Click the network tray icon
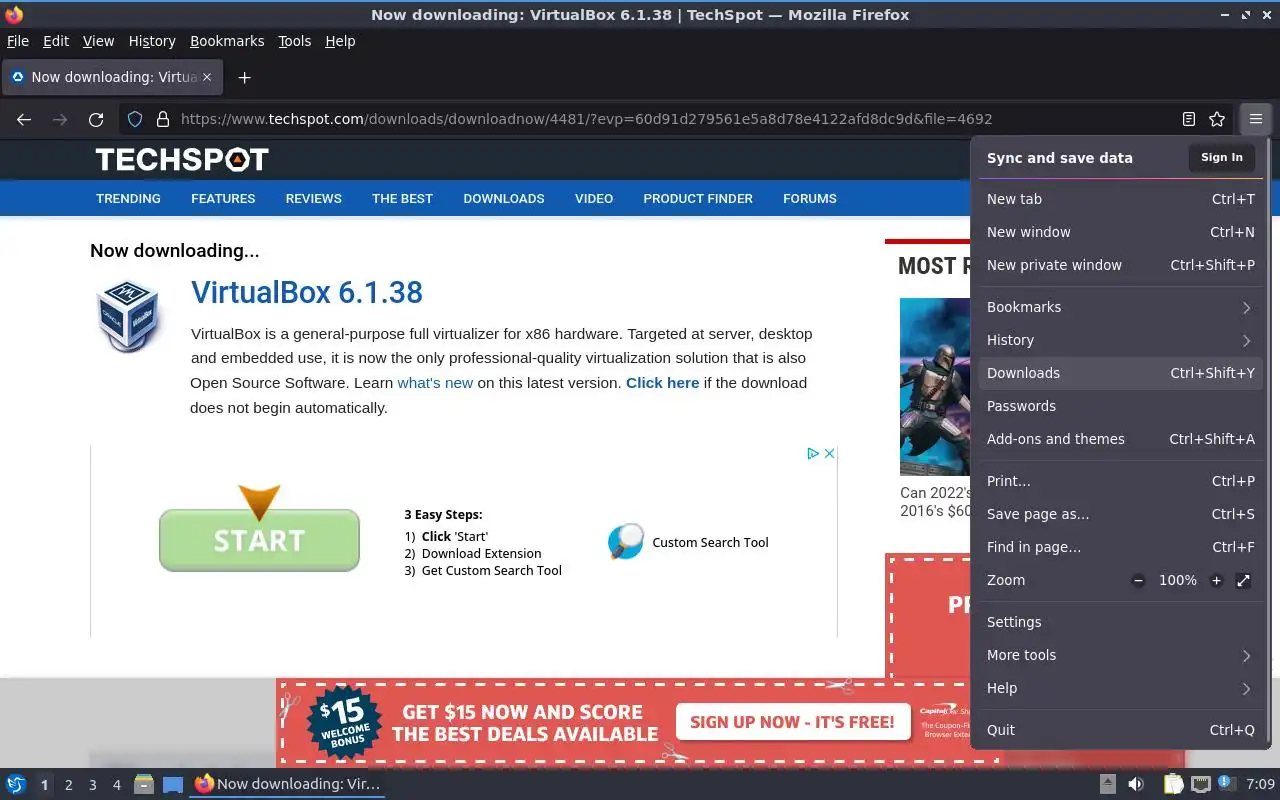This screenshot has width=1280, height=800. (x=1201, y=784)
